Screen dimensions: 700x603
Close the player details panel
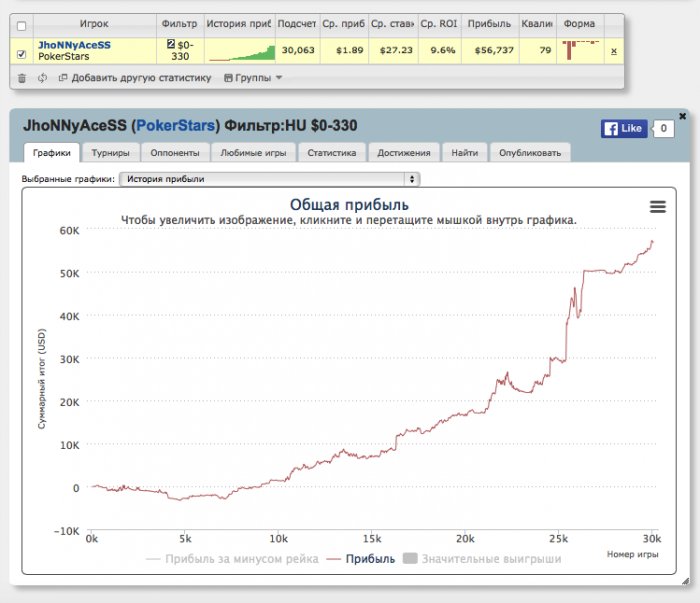[x=683, y=116]
